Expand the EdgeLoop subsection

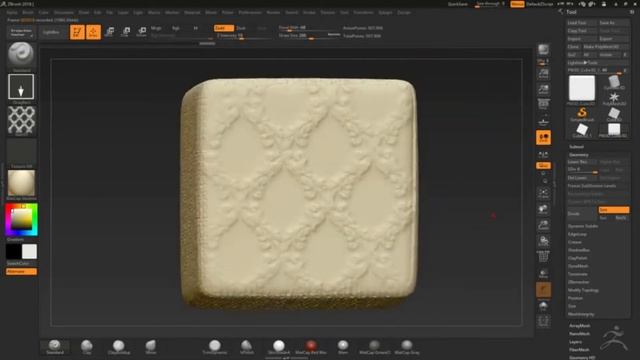(x=577, y=234)
